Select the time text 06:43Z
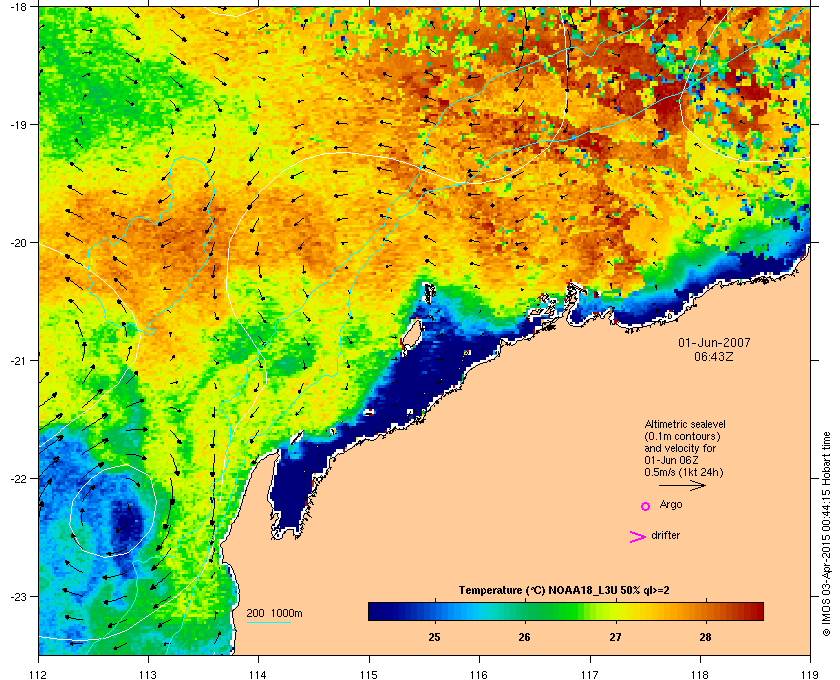Viewport: 840px width, 680px height. click(x=714, y=356)
